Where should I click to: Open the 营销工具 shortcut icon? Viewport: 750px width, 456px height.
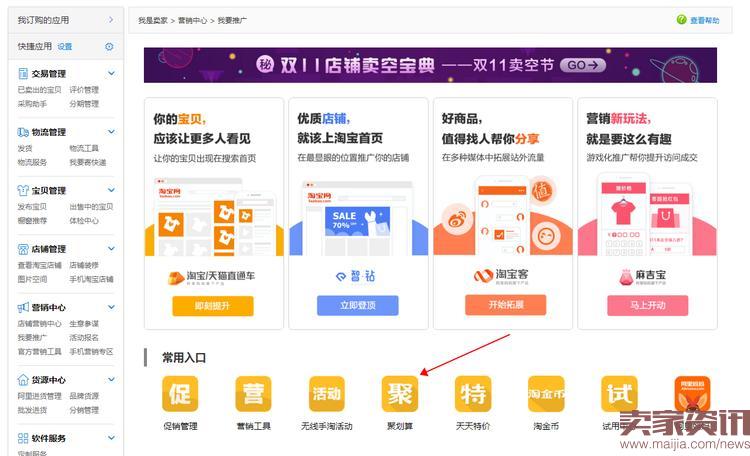[254, 394]
